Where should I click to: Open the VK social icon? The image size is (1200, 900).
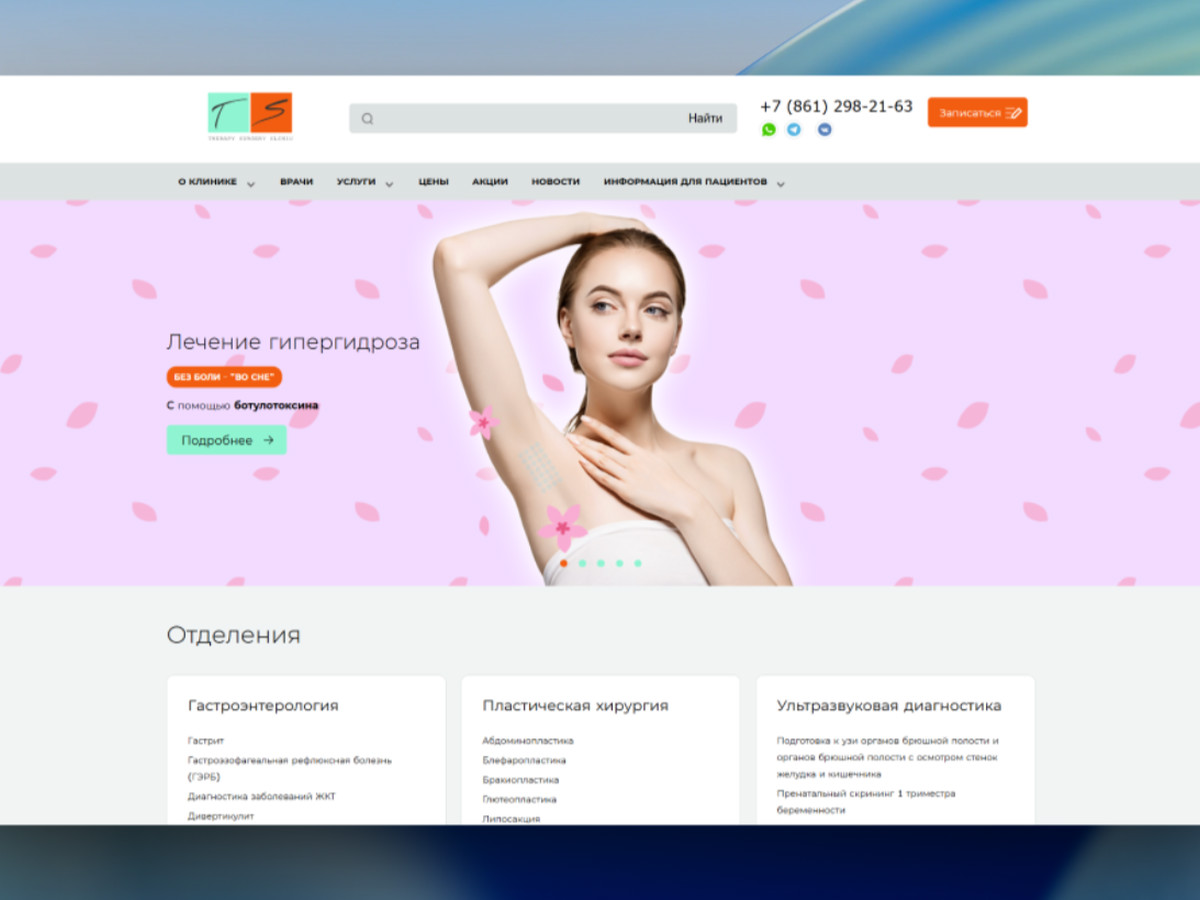coord(824,129)
